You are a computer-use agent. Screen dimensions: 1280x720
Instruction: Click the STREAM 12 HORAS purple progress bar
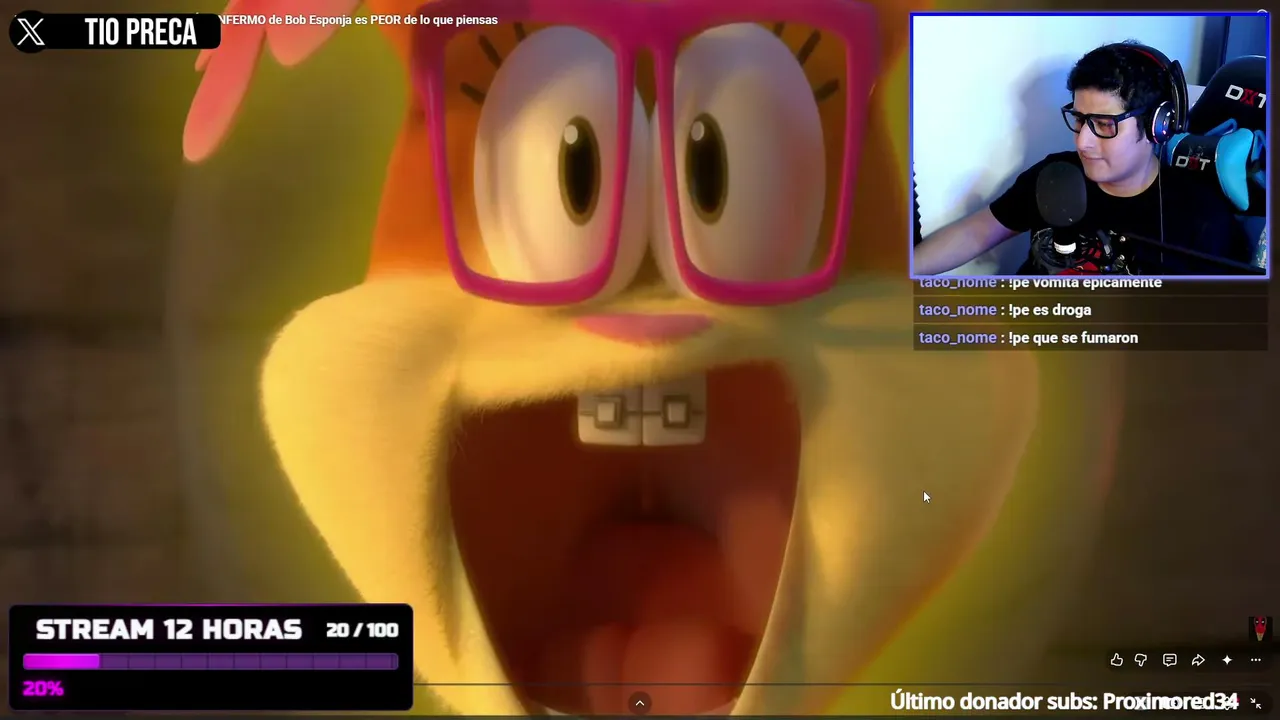210,661
